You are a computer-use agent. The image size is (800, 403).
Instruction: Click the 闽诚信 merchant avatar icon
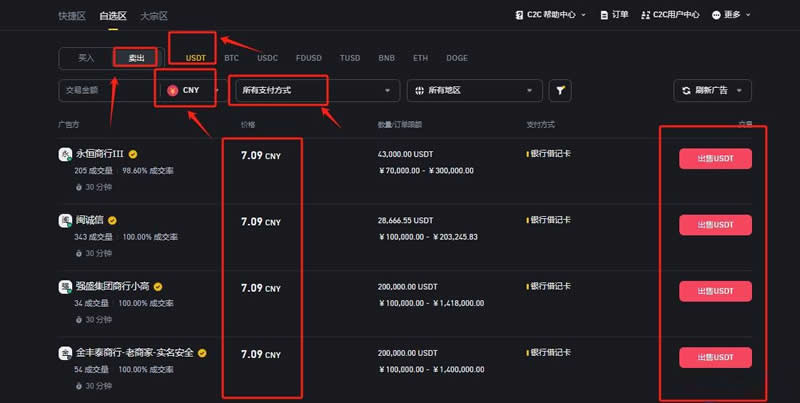tap(66, 220)
